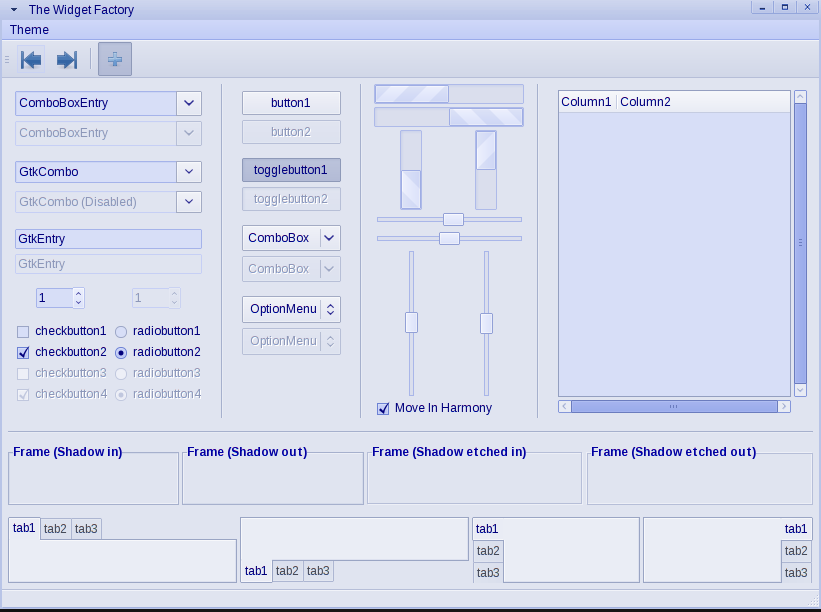
Task: Click the toolbar drag handle grip
Action: [7, 59]
